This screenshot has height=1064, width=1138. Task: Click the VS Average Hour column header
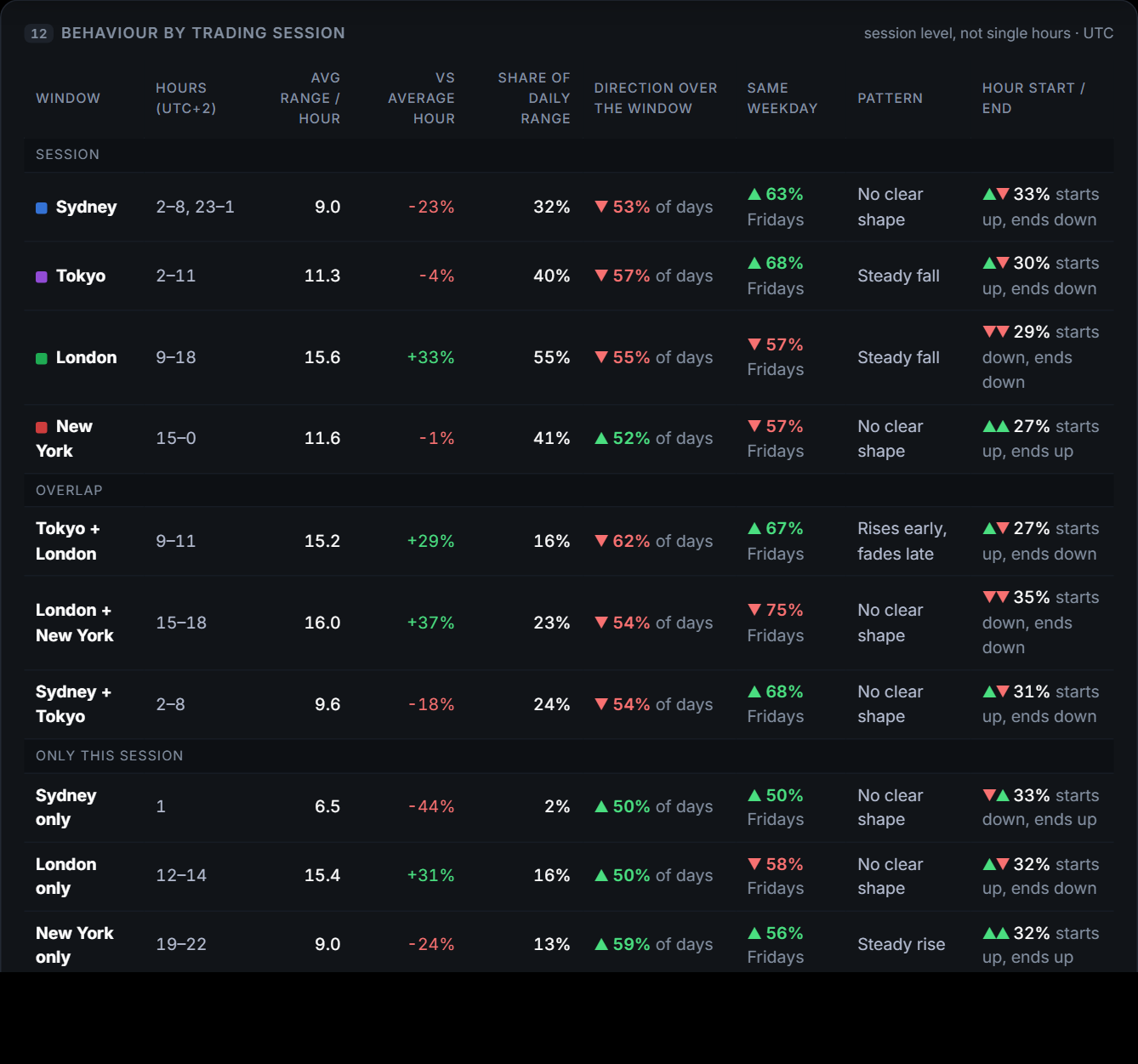coord(422,99)
